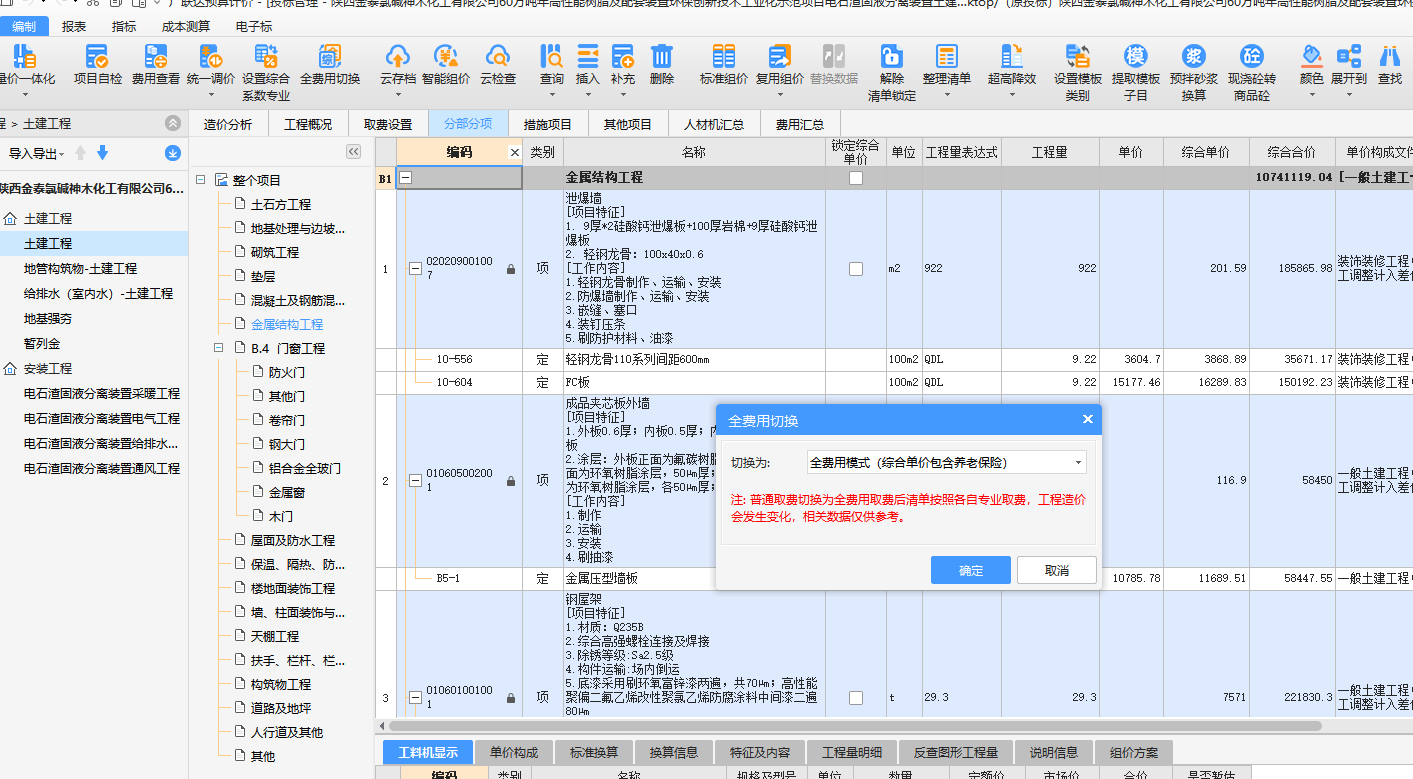Toggle lock checkbox for 泄爆墙 row
1413x779 pixels.
point(855,269)
